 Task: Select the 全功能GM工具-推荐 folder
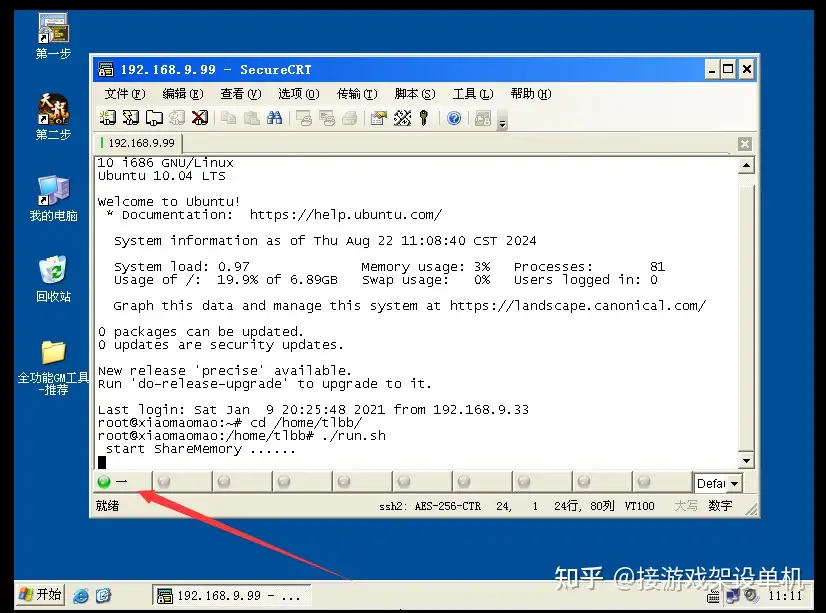click(x=53, y=368)
